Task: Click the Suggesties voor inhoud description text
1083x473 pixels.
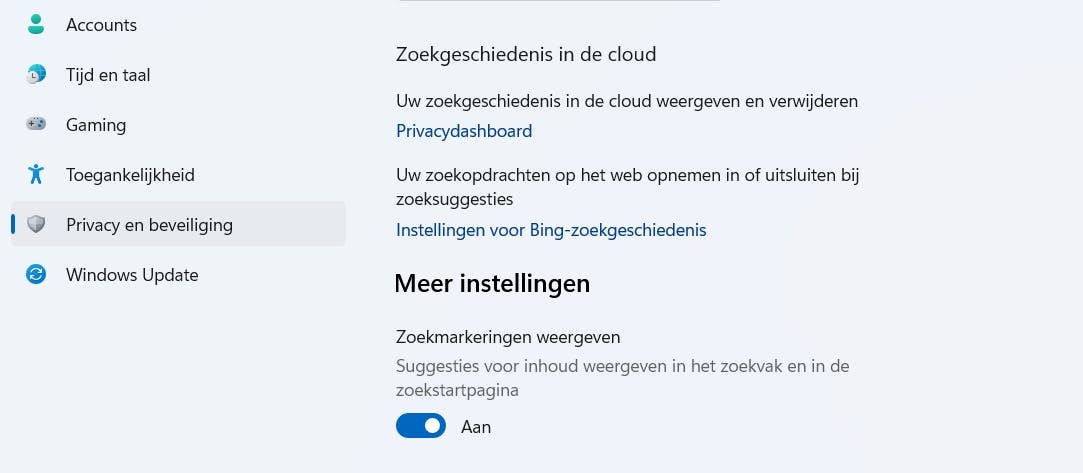Action: coord(622,367)
